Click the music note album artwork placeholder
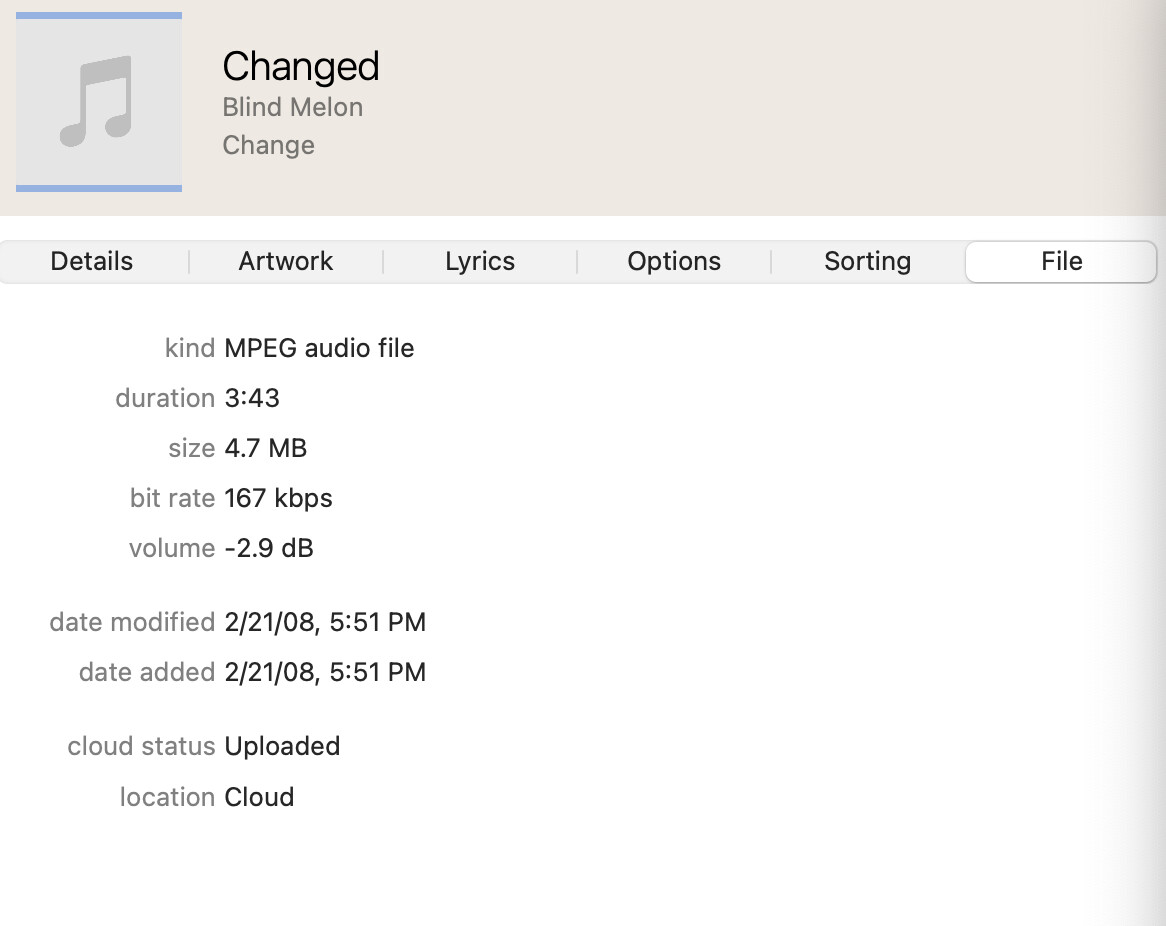Screen dimensions: 1166x926 99,102
